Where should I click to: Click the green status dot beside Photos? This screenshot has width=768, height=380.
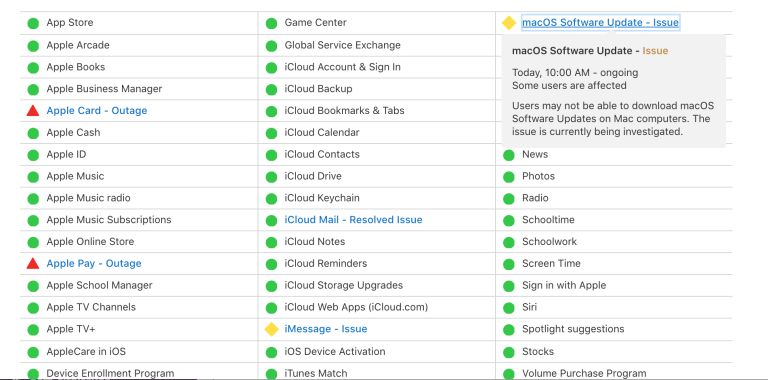coord(509,177)
